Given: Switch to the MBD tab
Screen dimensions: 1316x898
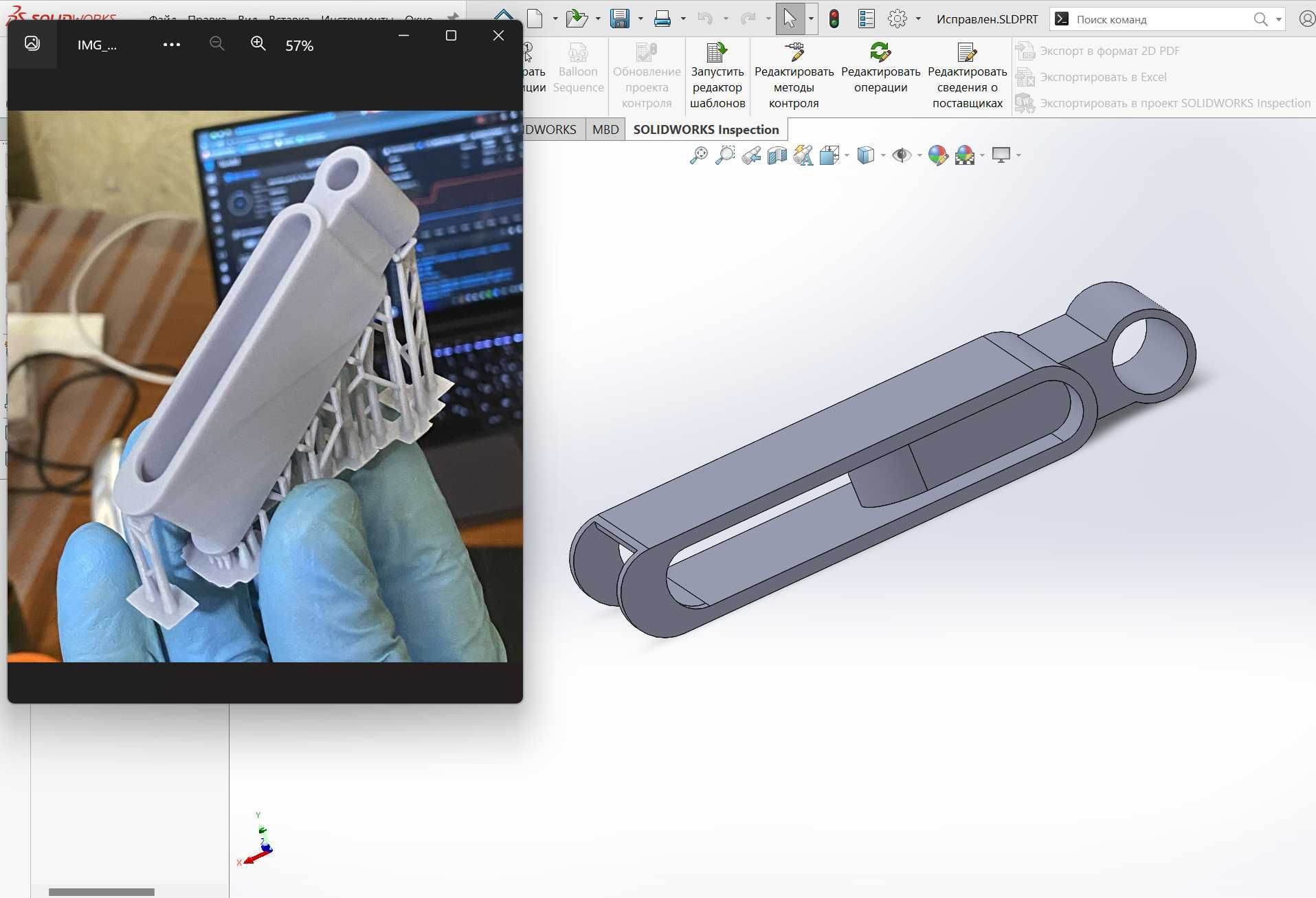Looking at the screenshot, I should [x=605, y=129].
